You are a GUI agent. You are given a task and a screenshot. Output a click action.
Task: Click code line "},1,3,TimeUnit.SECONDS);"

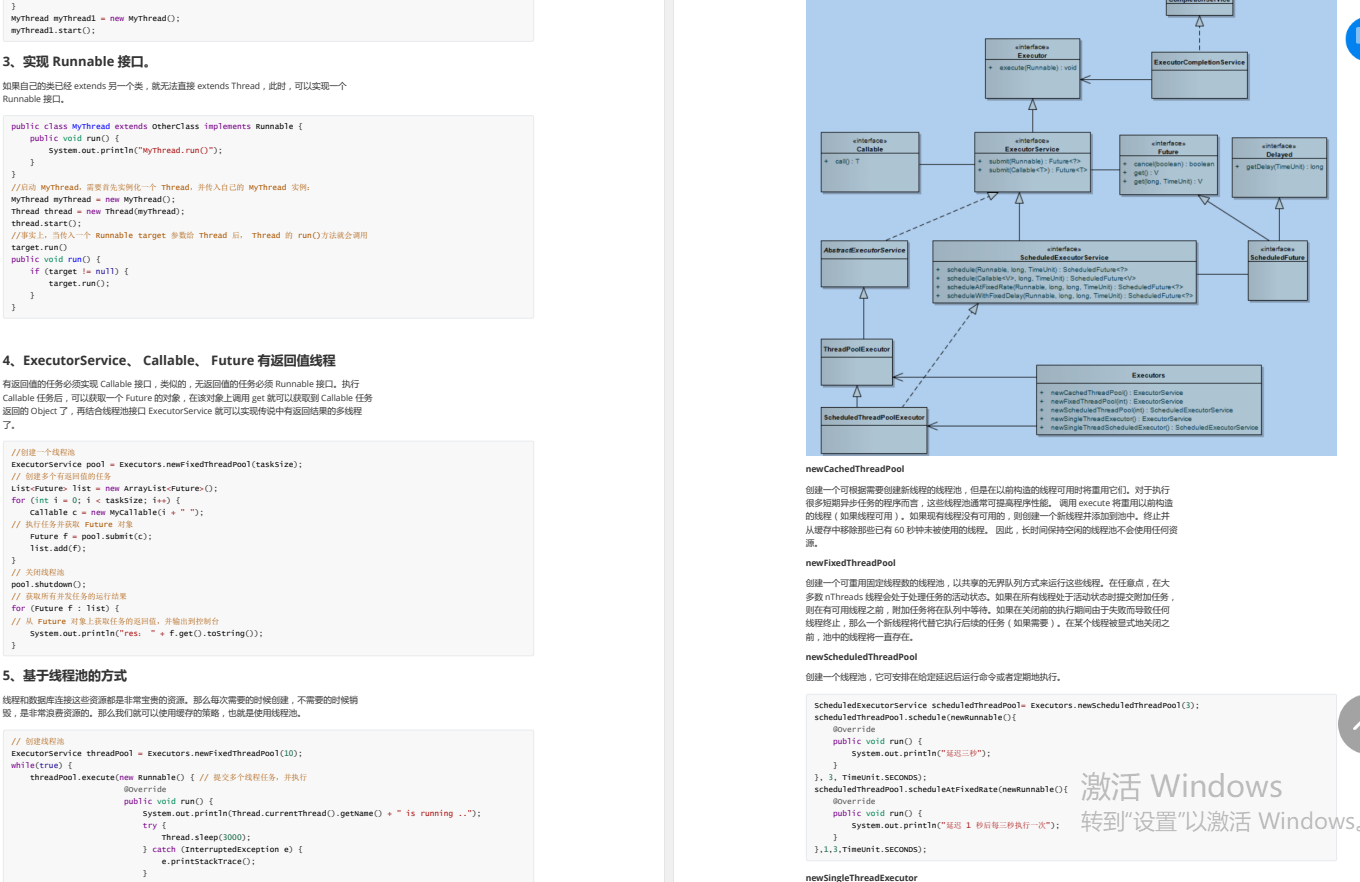[x=870, y=849]
